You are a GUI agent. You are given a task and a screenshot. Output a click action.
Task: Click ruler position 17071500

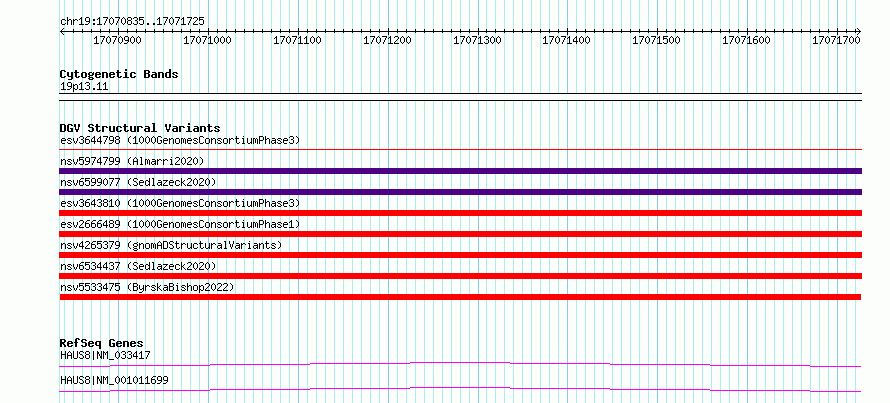pos(656,40)
